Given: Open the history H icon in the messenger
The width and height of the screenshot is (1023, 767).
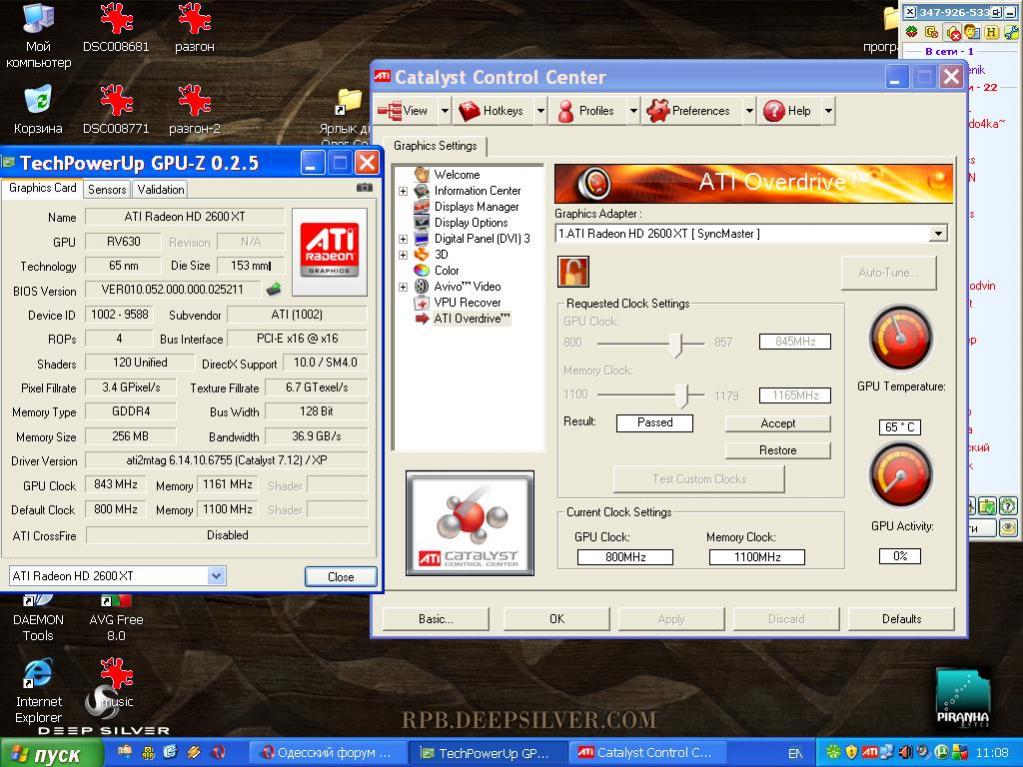Looking at the screenshot, I should coord(992,31).
